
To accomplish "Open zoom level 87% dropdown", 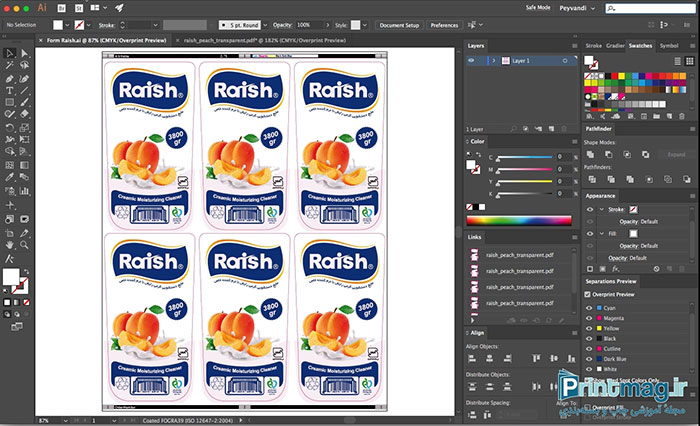I will pos(66,421).
